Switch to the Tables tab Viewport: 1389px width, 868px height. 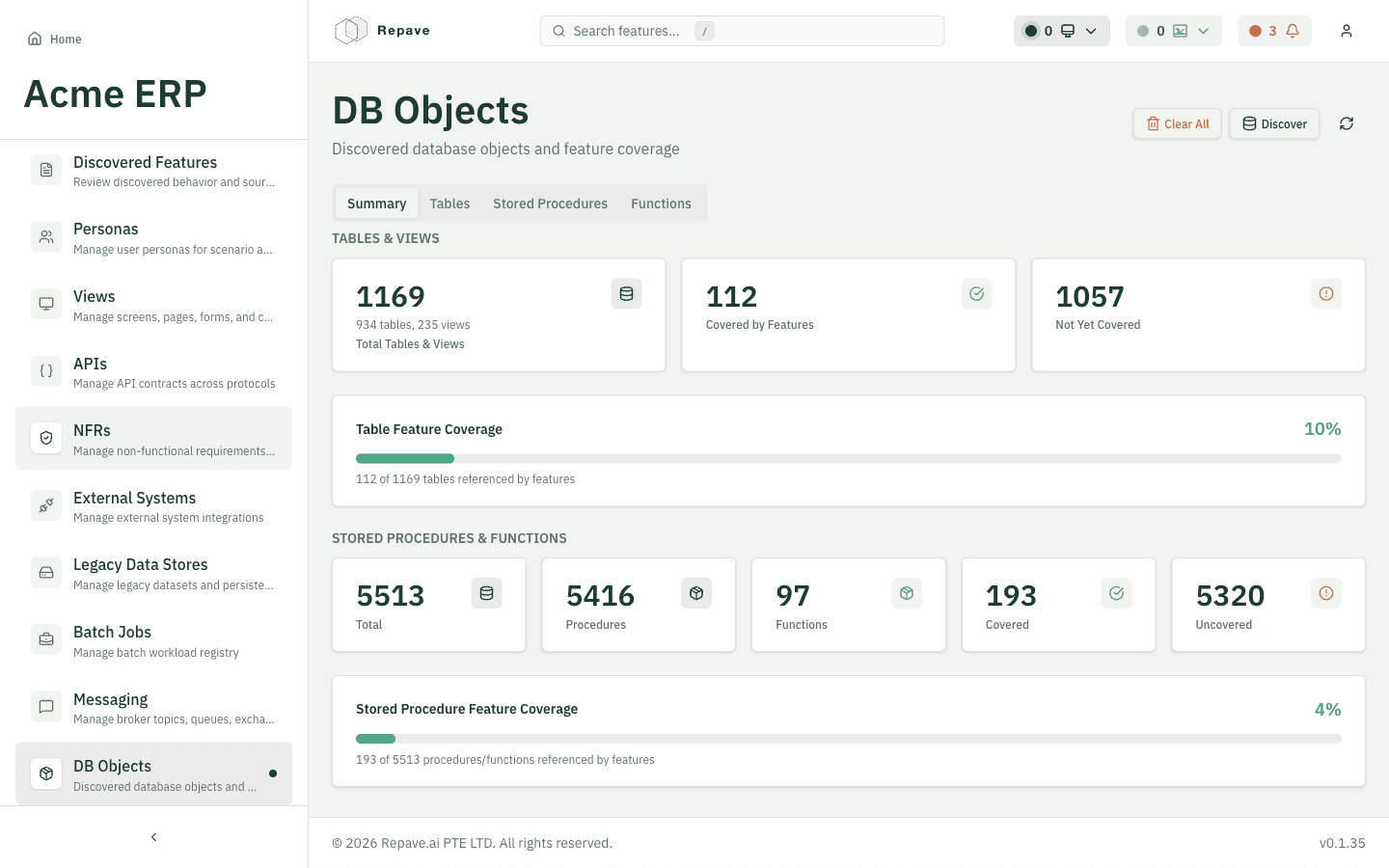(x=449, y=203)
